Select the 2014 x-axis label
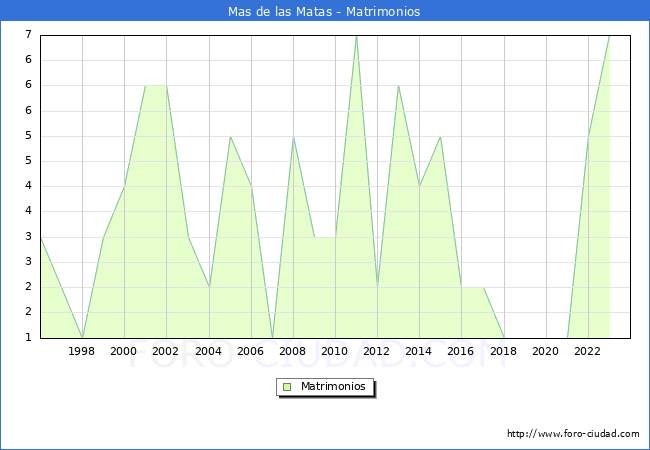Image resolution: width=650 pixels, height=450 pixels. coord(419,351)
